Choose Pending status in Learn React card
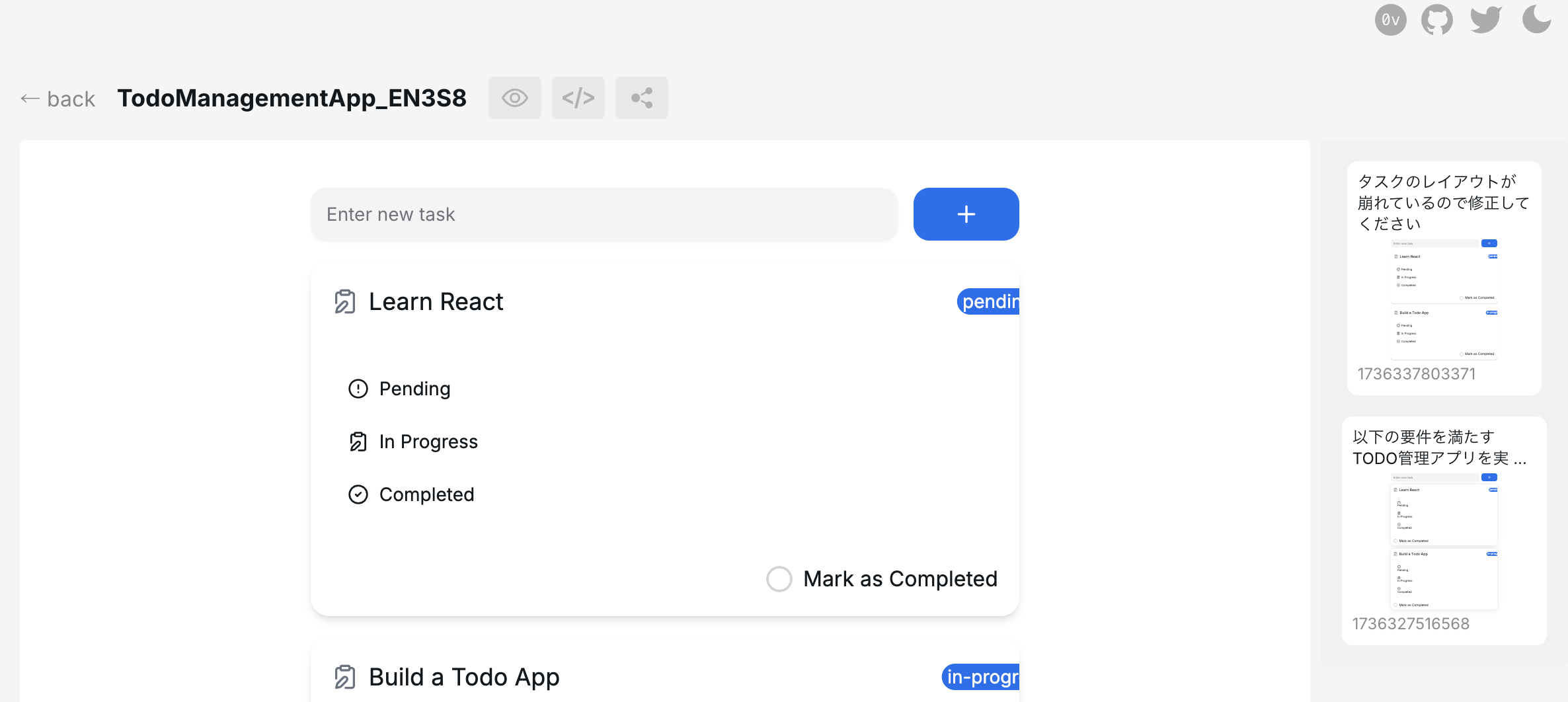The width and height of the screenshot is (1568, 702). pos(414,389)
